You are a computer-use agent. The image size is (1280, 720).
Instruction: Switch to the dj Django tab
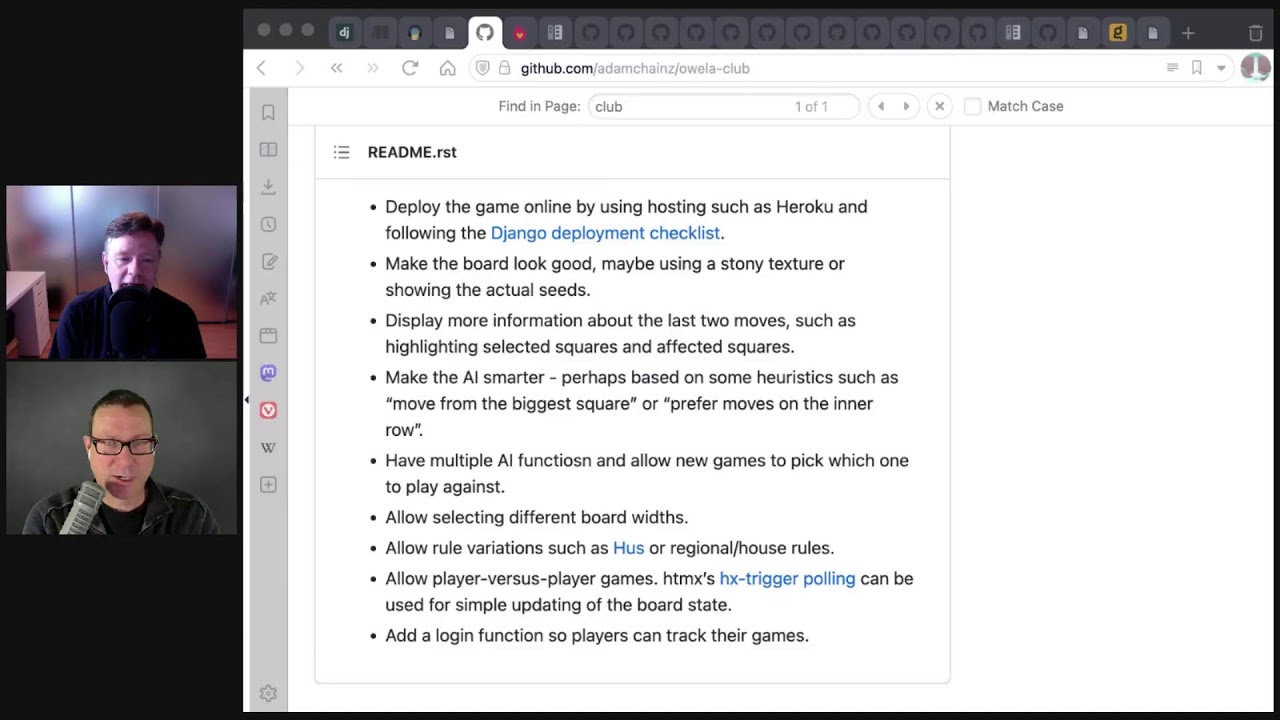[344, 33]
